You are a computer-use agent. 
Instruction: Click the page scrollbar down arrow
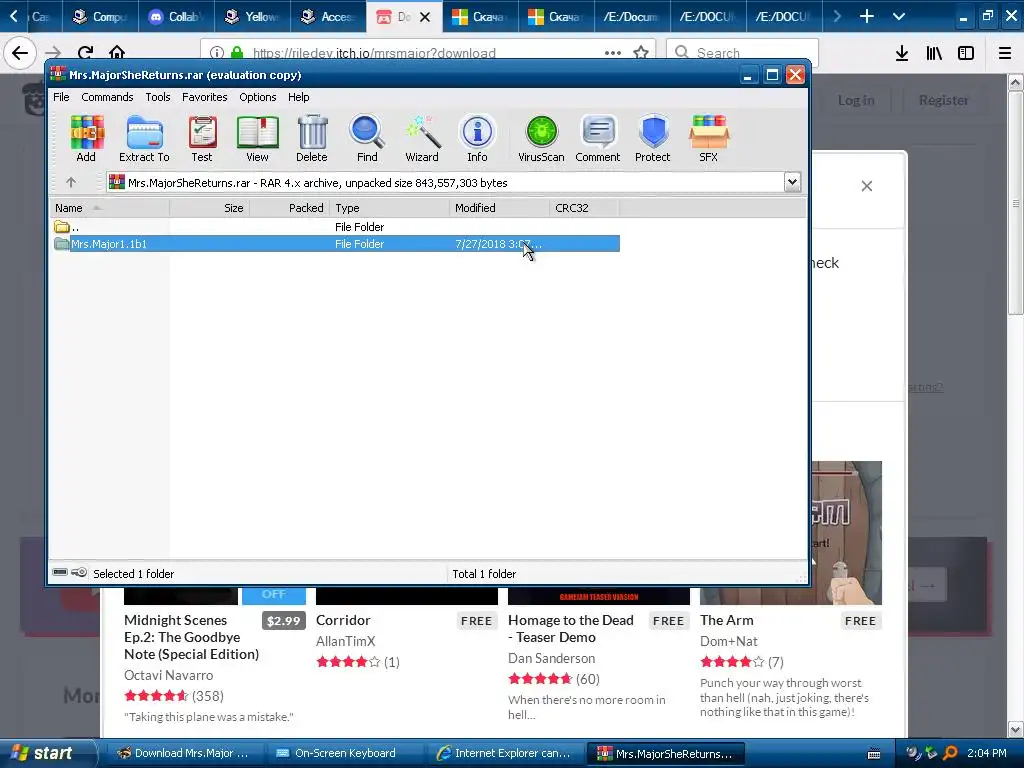pyautogui.click(x=1016, y=729)
